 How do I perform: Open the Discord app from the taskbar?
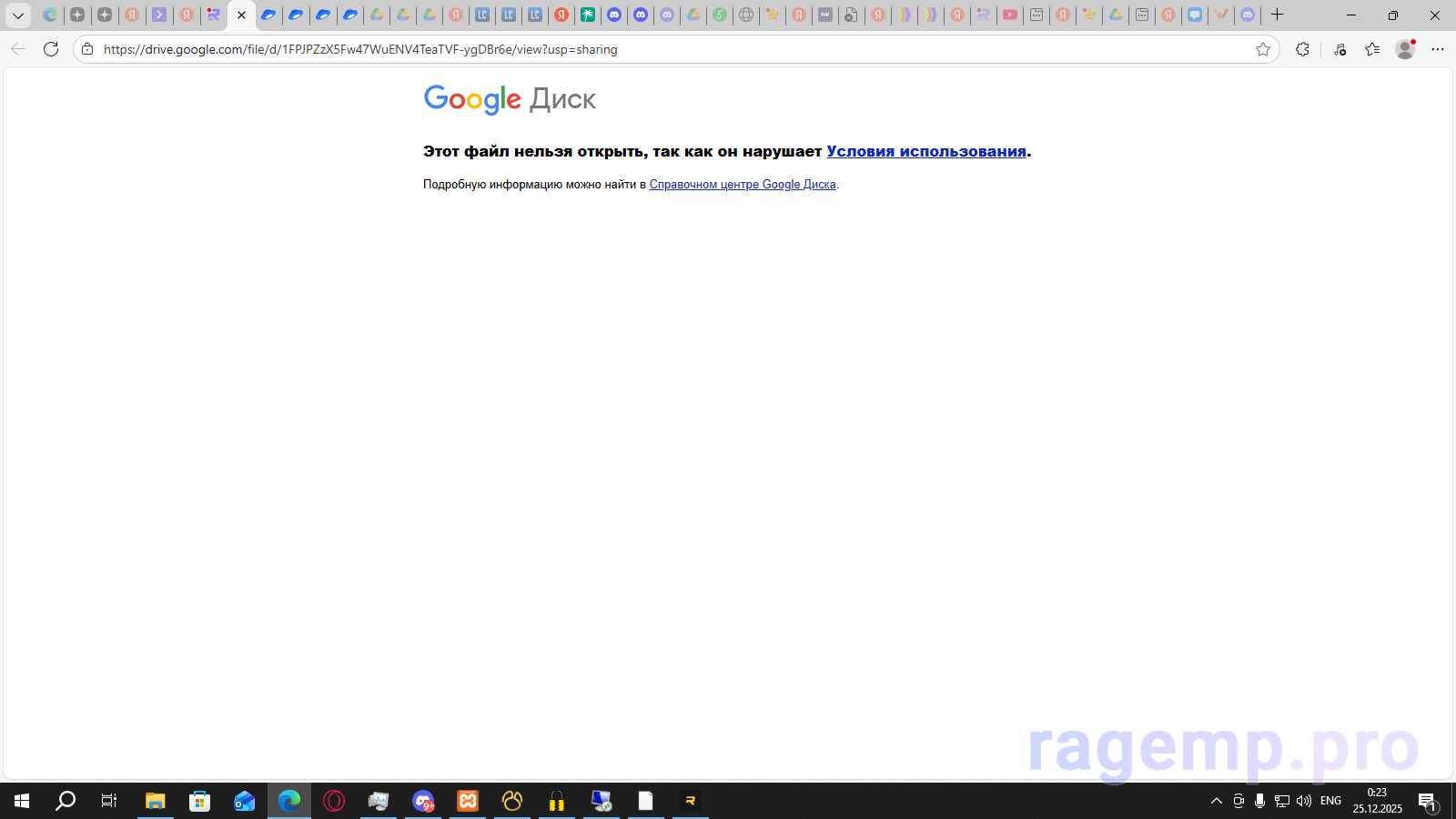(x=423, y=802)
